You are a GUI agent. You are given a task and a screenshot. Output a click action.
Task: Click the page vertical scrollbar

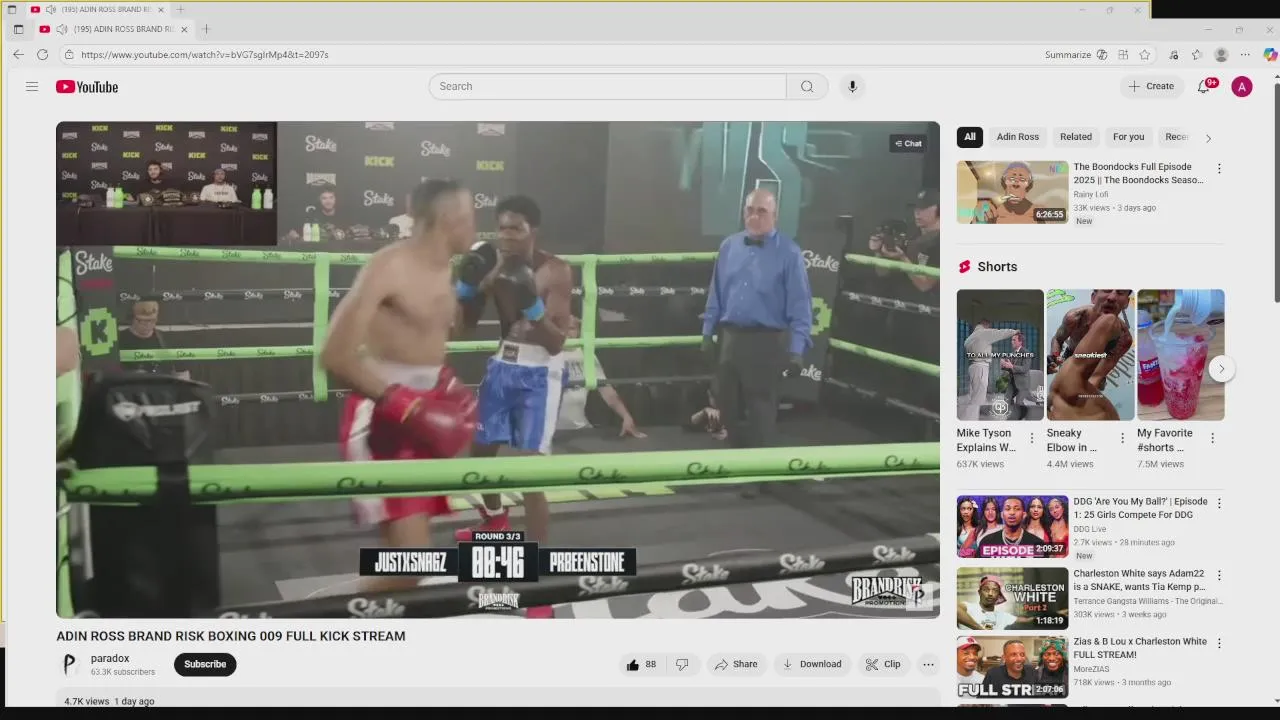pyautogui.click(x=1276, y=190)
